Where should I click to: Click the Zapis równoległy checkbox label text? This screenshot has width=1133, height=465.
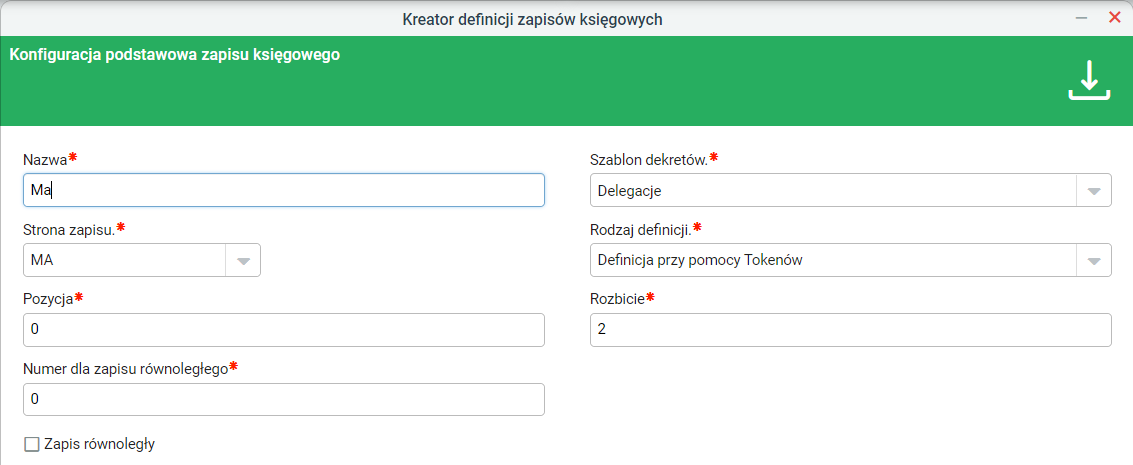(99, 444)
